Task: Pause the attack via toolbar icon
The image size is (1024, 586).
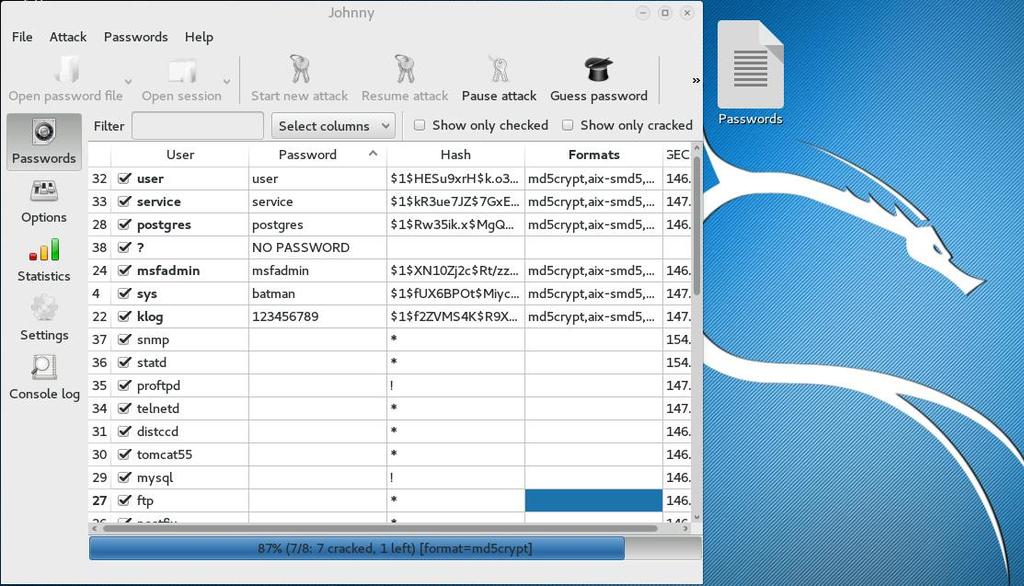Action: click(499, 69)
